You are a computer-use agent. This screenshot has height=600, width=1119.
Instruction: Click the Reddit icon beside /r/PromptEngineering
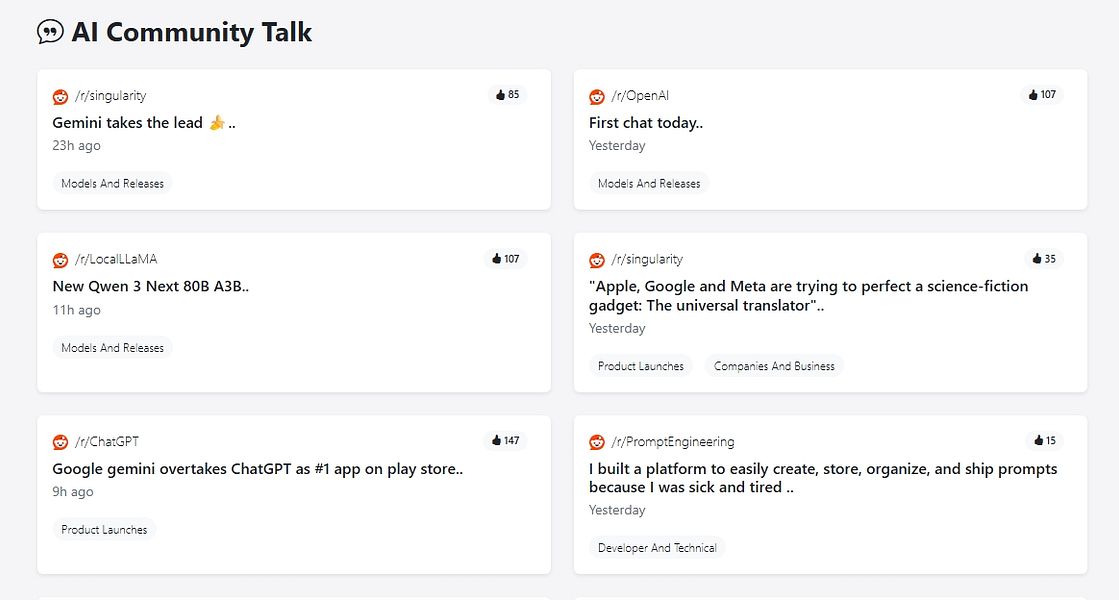[597, 442]
